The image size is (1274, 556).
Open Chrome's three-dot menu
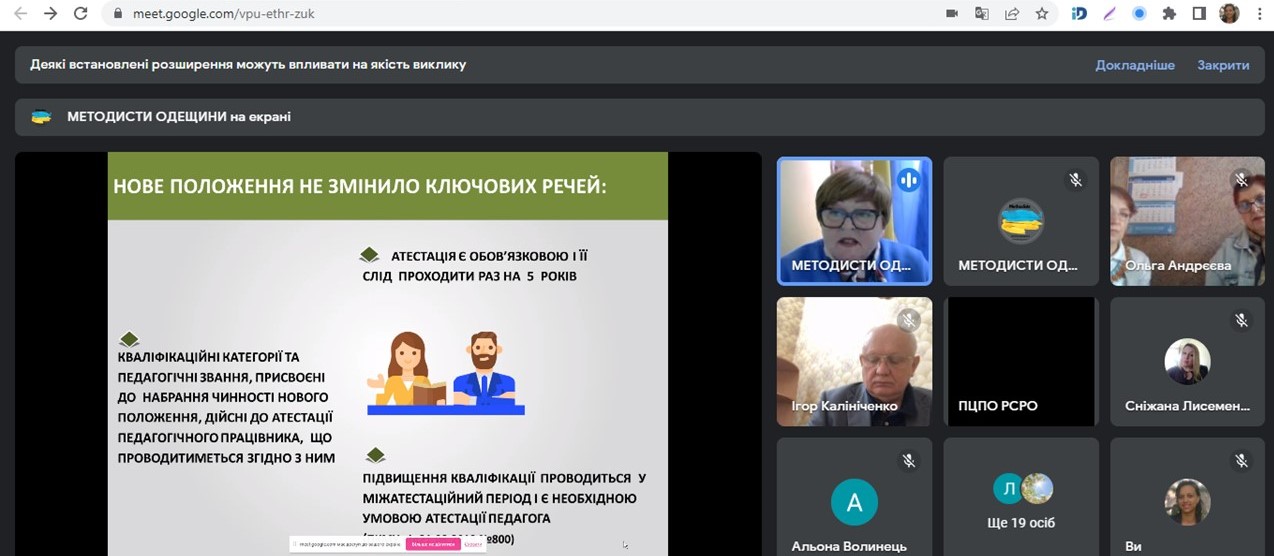click(1259, 14)
